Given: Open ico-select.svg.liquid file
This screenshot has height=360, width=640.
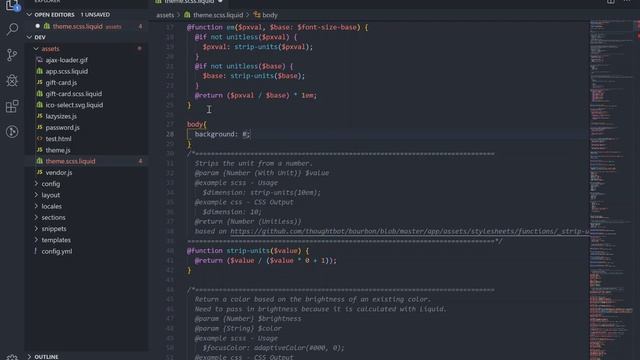Looking at the screenshot, I should click(74, 105).
